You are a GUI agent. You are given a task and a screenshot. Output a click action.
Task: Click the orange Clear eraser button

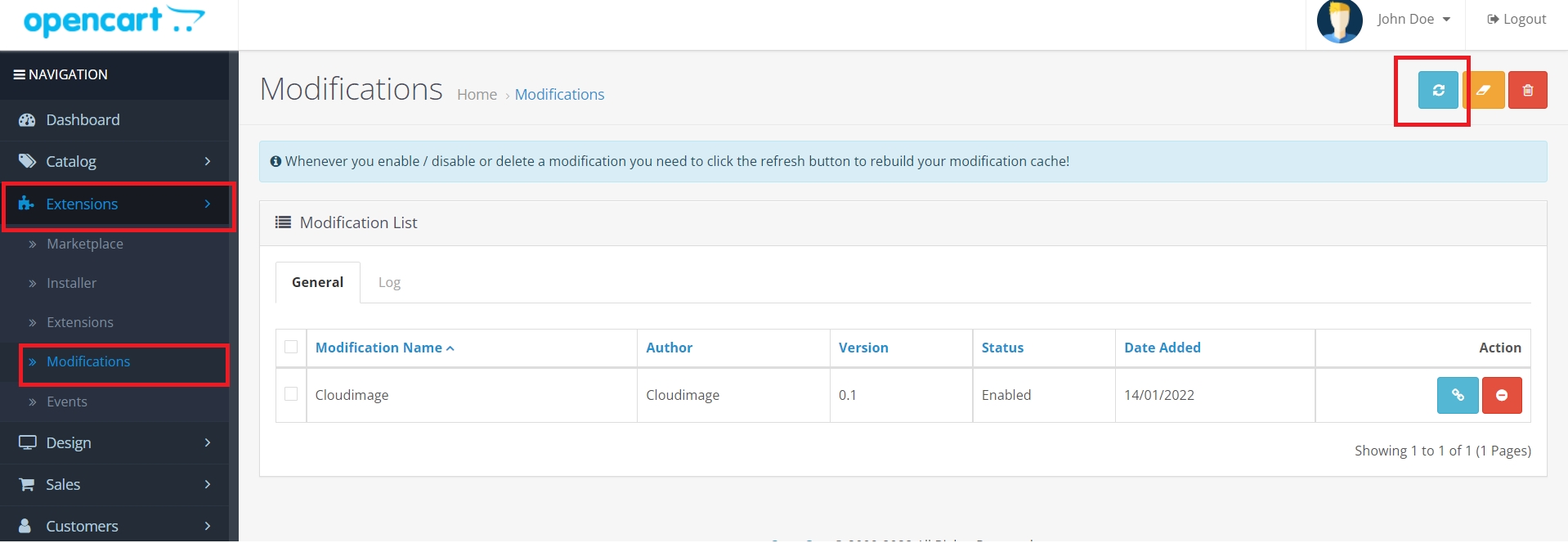[1484, 91]
